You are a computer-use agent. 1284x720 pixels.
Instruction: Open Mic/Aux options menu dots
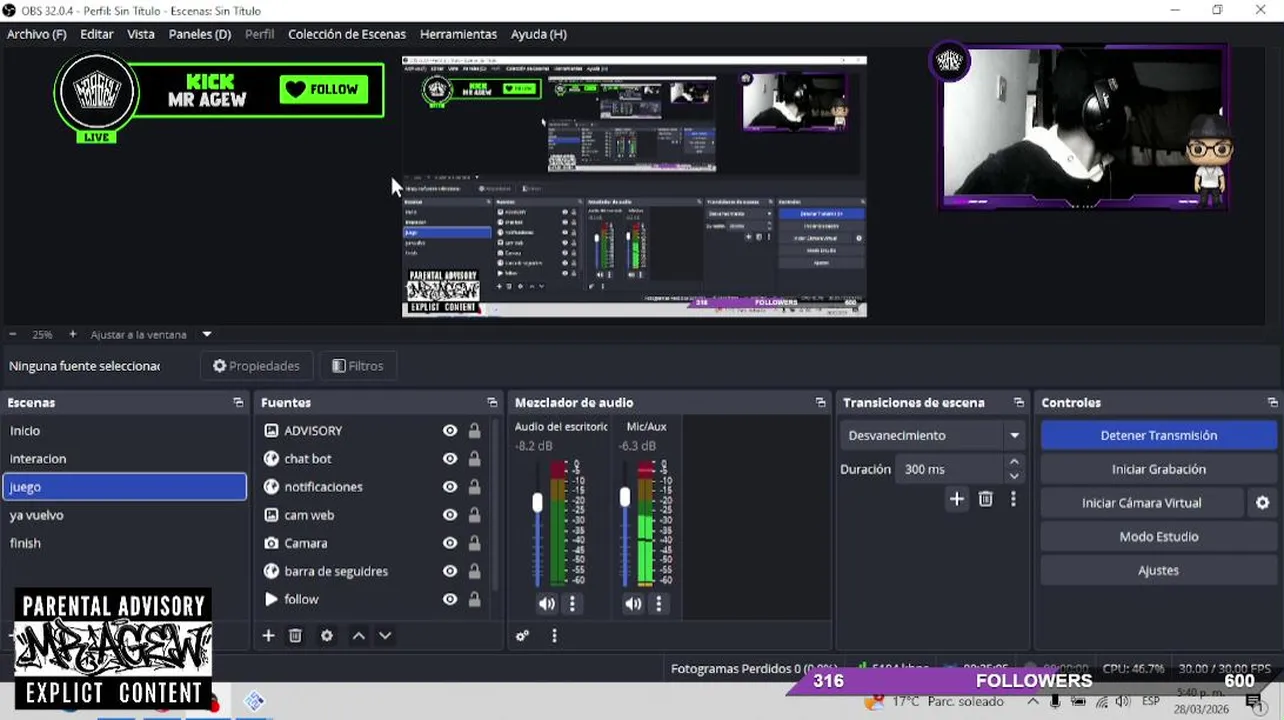point(658,604)
